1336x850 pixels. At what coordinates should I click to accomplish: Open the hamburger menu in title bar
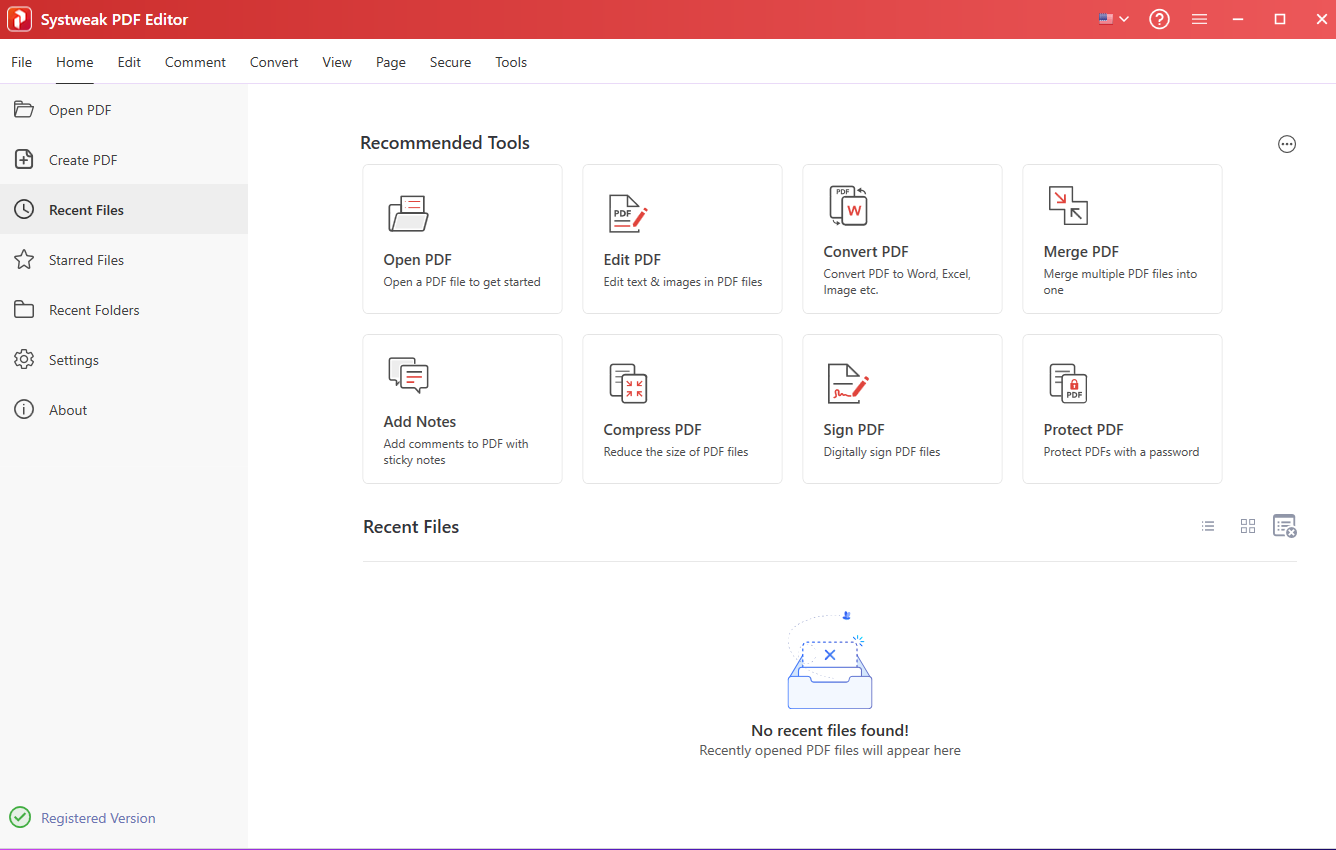(1200, 19)
